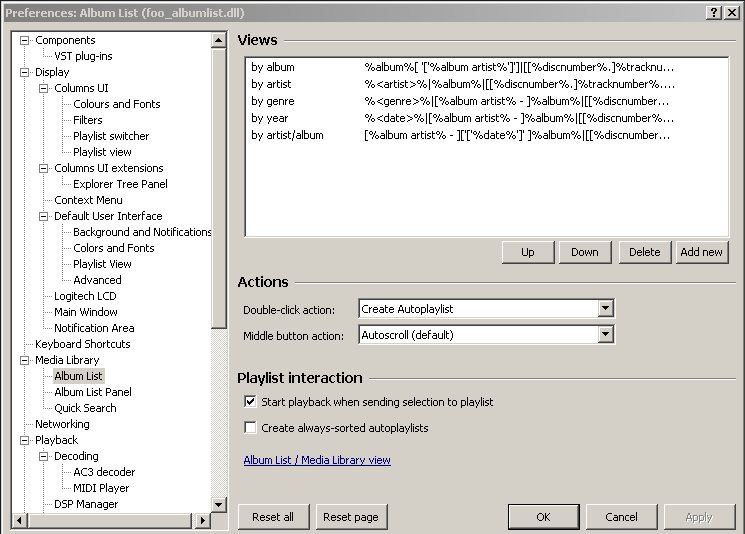
Task: Collapse the Columns UI tree node
Action: (43, 88)
